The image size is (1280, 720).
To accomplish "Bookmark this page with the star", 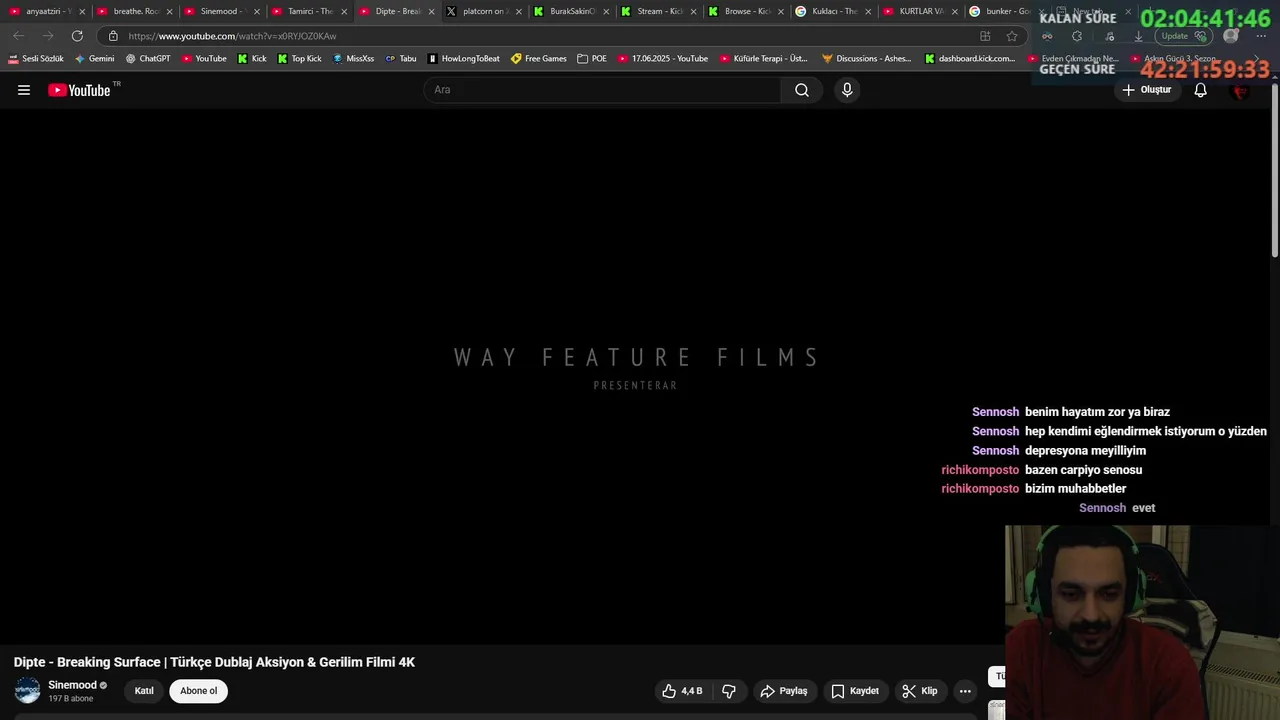I will coord(1012,36).
